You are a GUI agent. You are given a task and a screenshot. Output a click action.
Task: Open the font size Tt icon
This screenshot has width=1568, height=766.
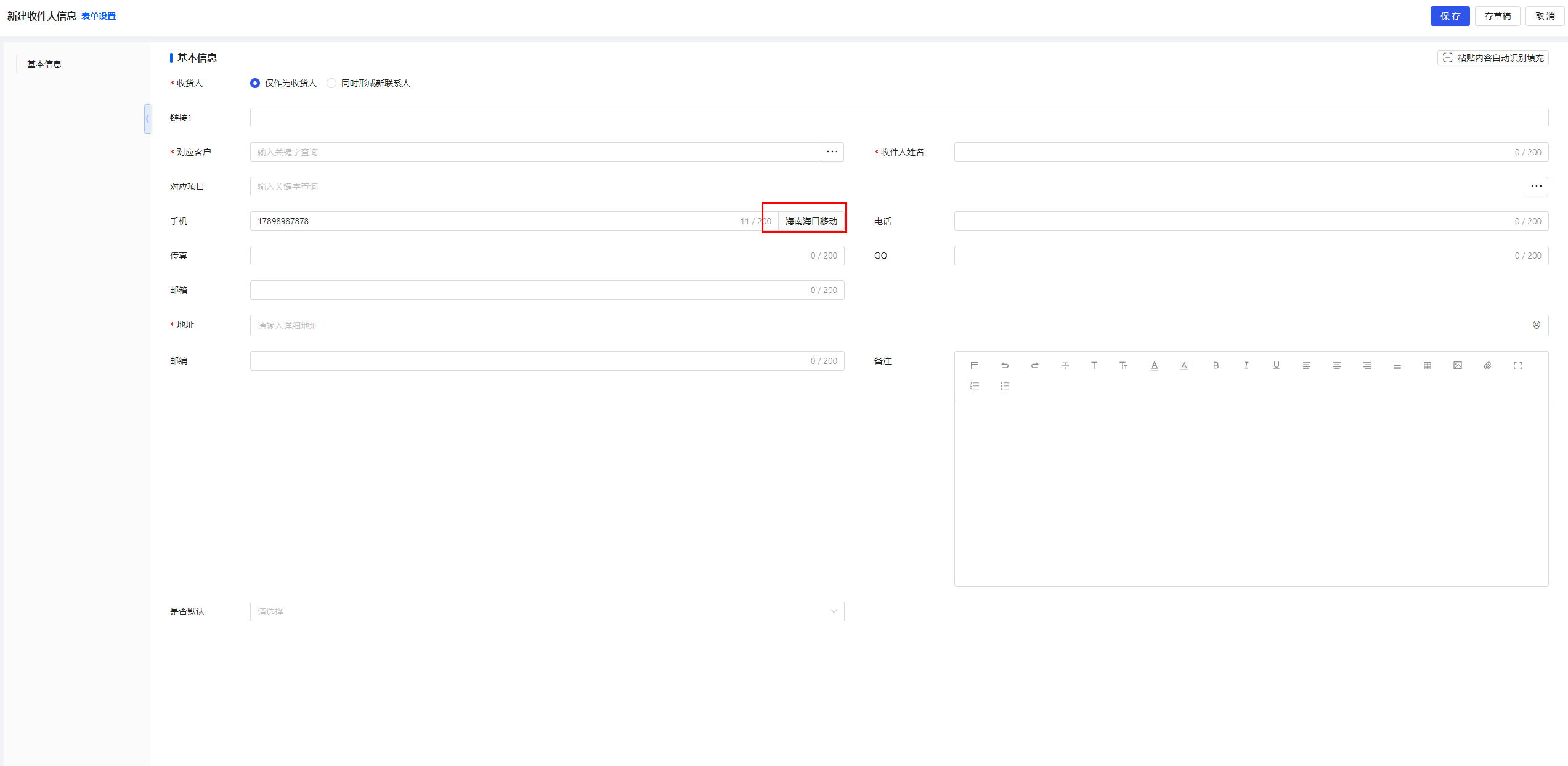[x=1124, y=366]
